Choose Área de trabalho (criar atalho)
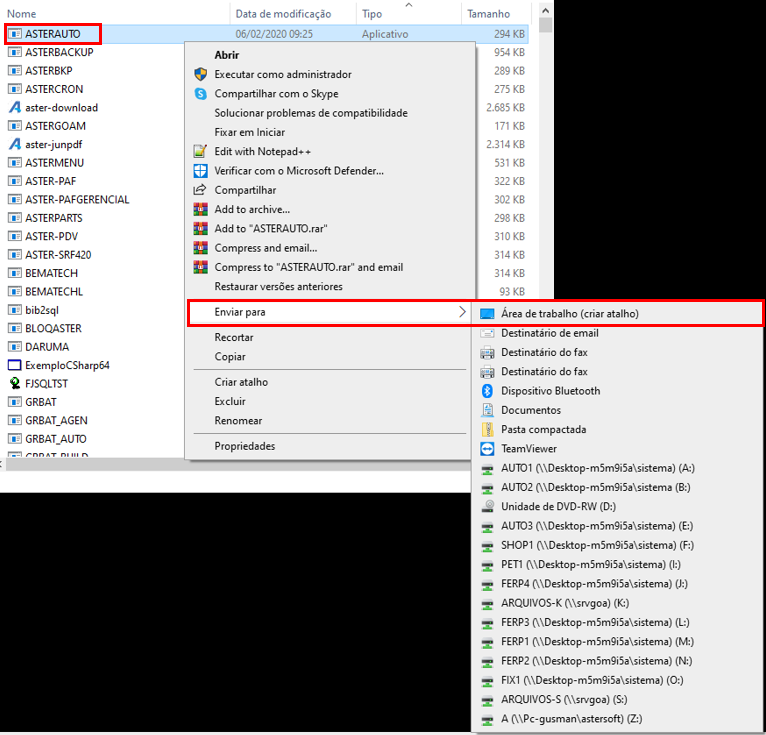This screenshot has height=735, width=766. [x=617, y=314]
